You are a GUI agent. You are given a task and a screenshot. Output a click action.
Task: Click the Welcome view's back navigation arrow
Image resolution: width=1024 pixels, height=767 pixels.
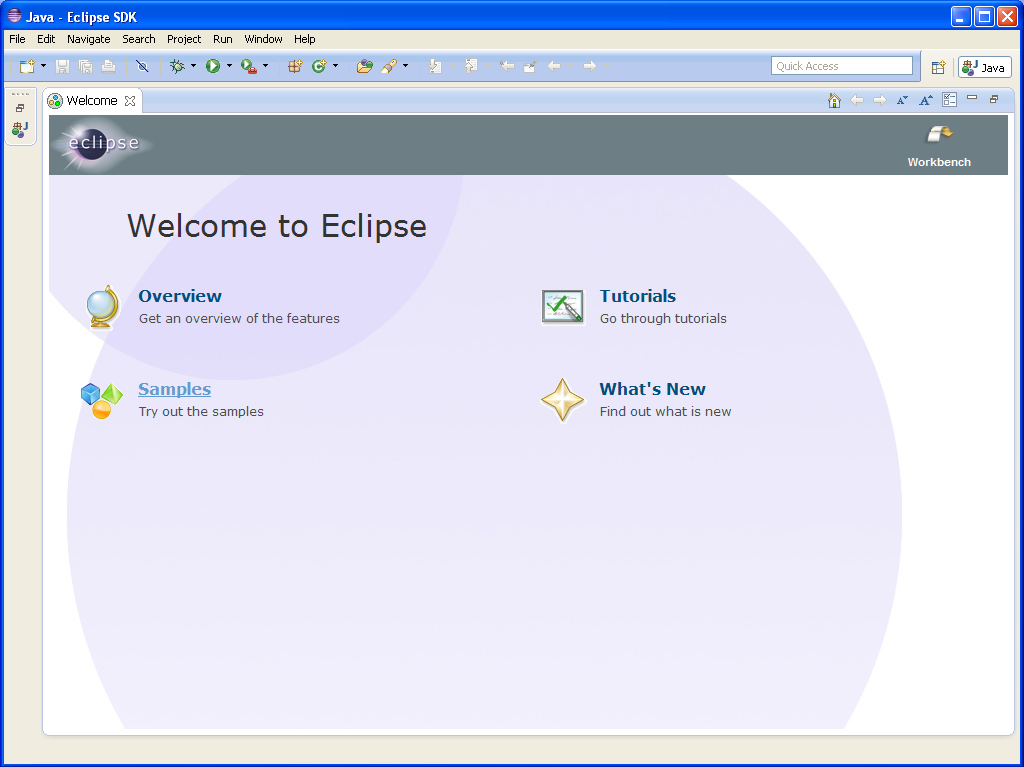tap(857, 100)
